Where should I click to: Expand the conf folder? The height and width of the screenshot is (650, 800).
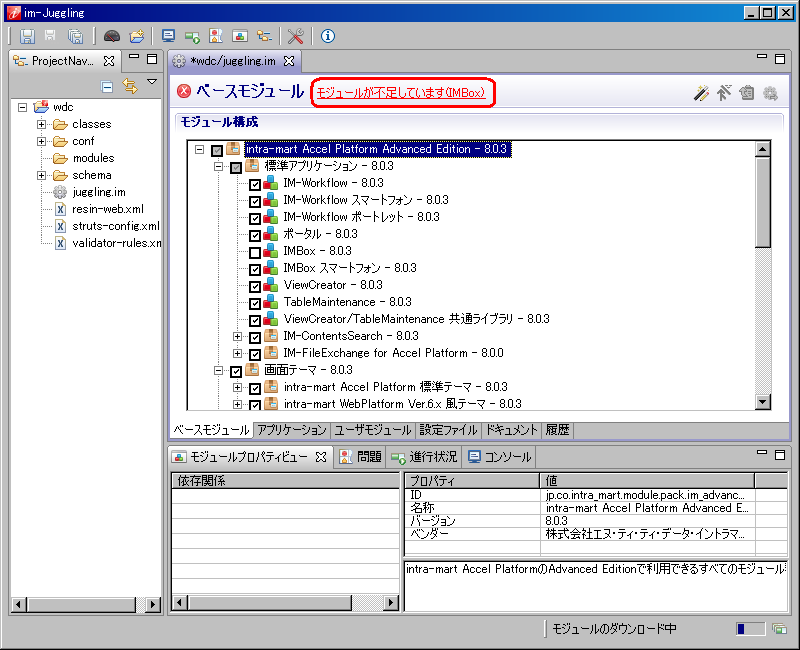pos(41,141)
